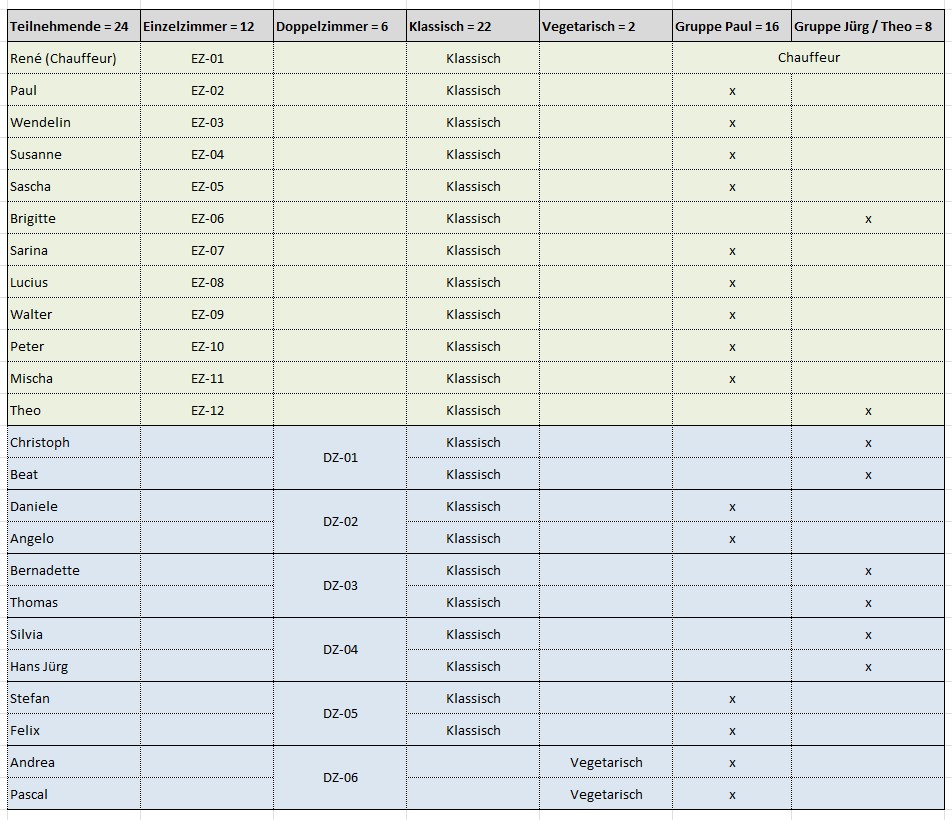This screenshot has width=952, height=820.
Task: Click the merged 'Chauffeur' group cell
Action: point(808,58)
